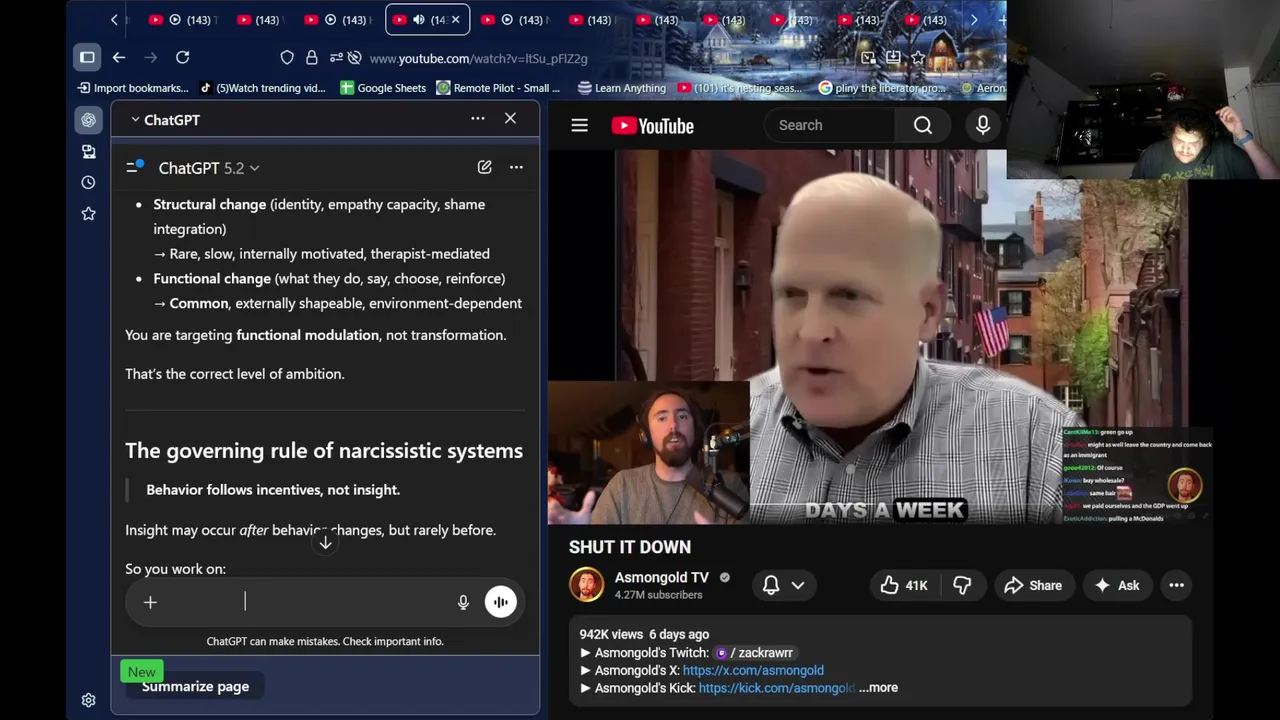Dislike this video

tap(962, 586)
